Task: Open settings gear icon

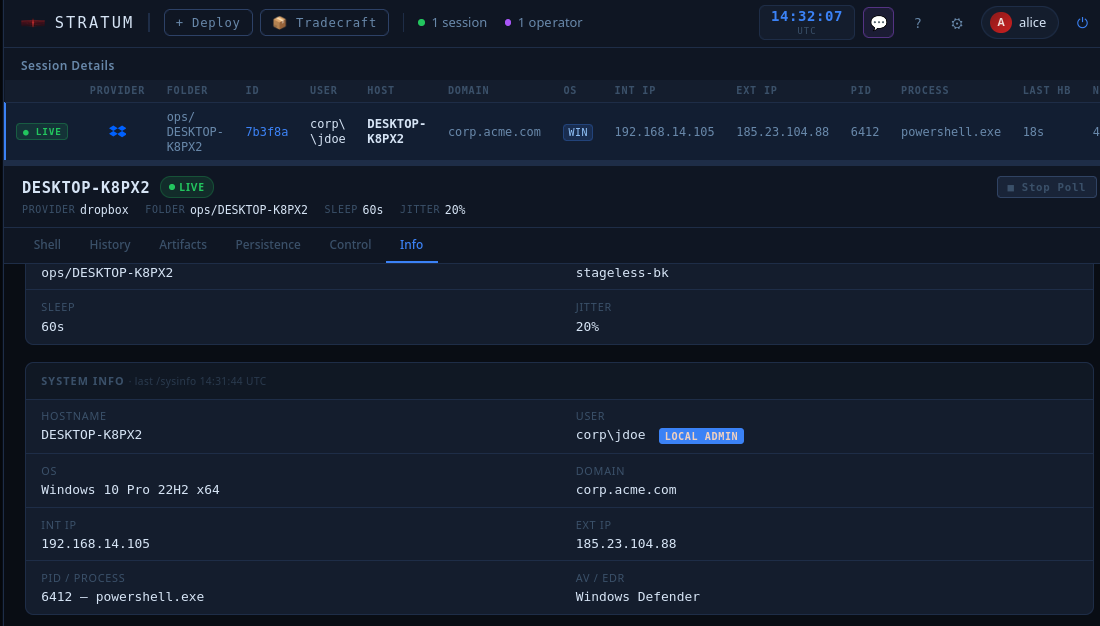Action: pyautogui.click(x=957, y=23)
